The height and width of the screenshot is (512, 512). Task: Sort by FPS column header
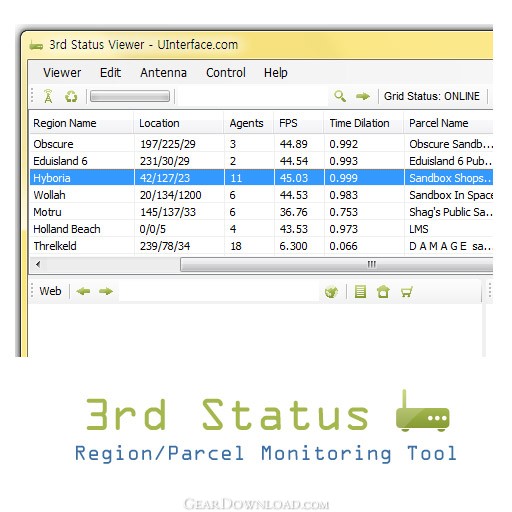(299, 123)
